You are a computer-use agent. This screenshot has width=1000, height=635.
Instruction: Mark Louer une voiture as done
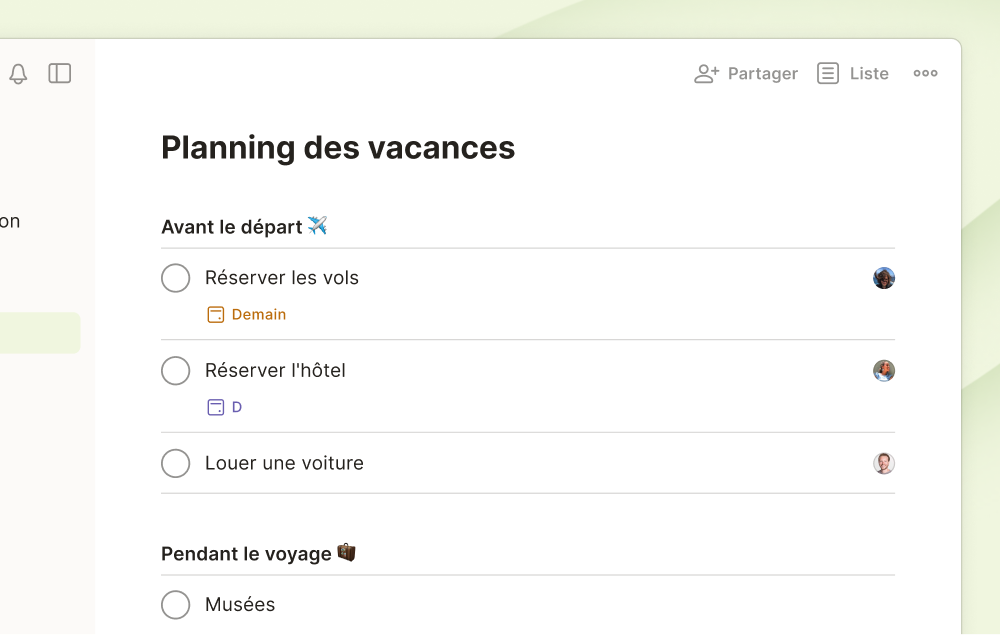[175, 463]
